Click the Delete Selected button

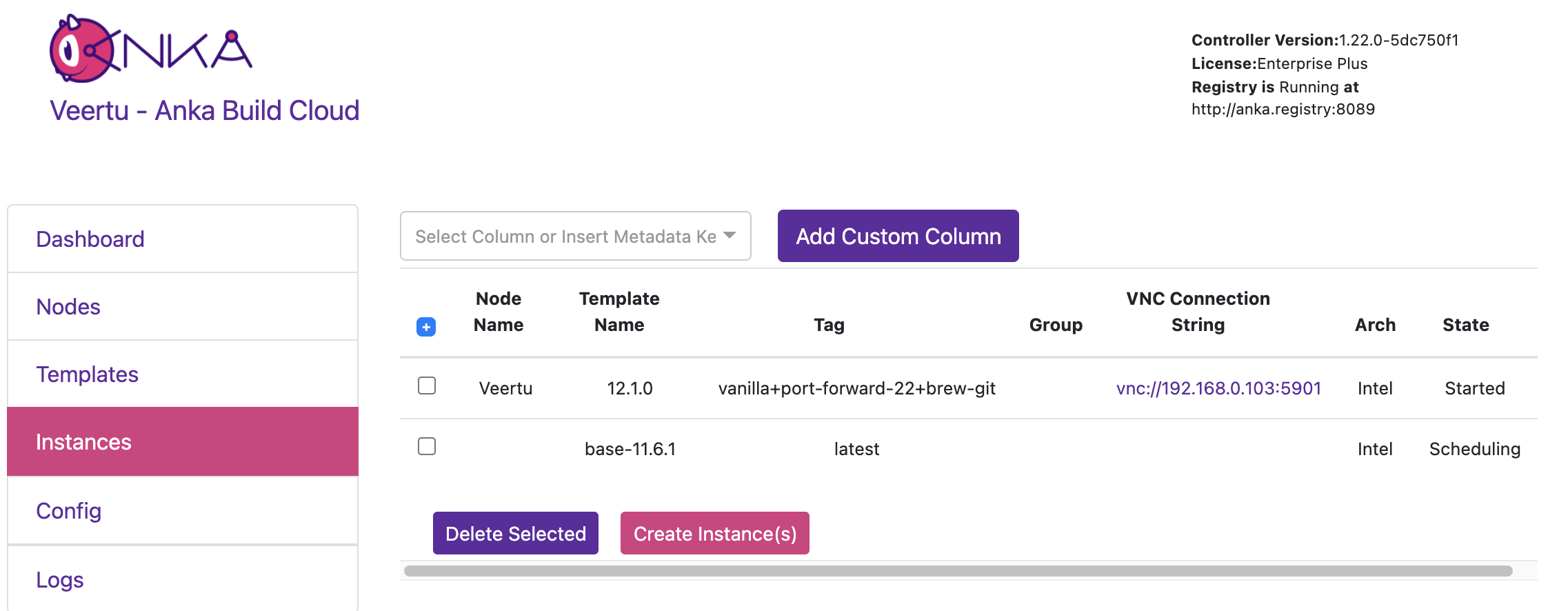[515, 533]
